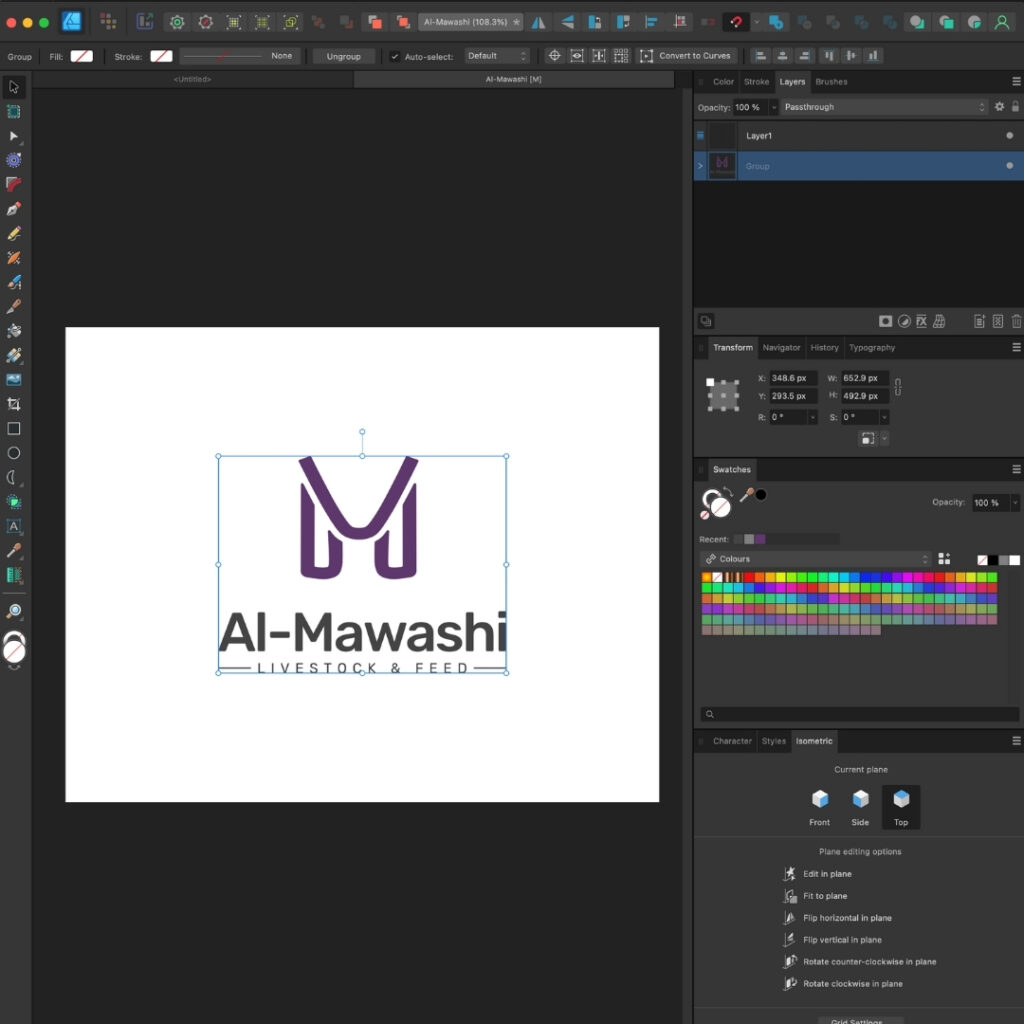Delete layer using the trash icon
Screen dimensions: 1024x1024
point(1016,321)
